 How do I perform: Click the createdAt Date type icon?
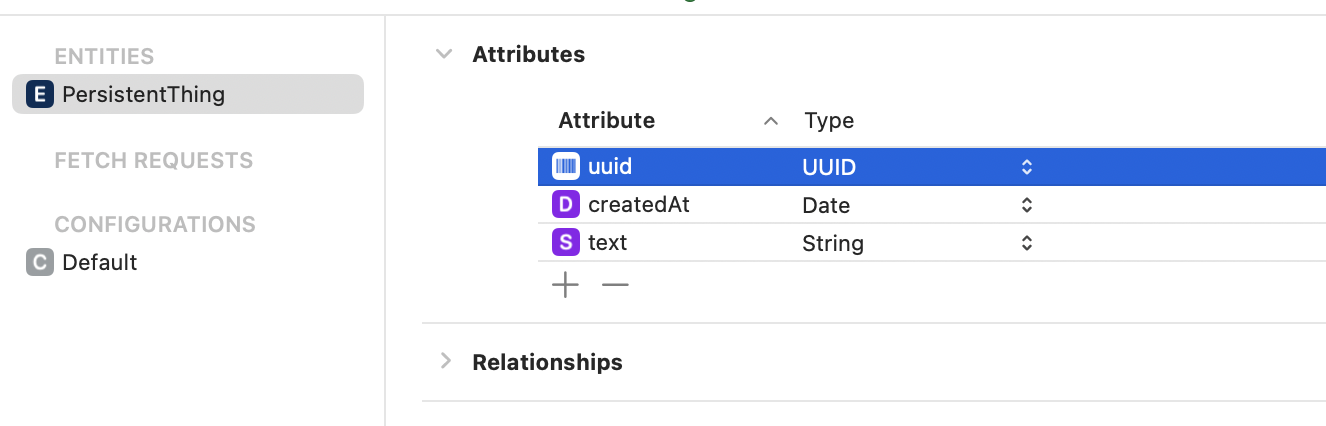pyautogui.click(x=566, y=205)
